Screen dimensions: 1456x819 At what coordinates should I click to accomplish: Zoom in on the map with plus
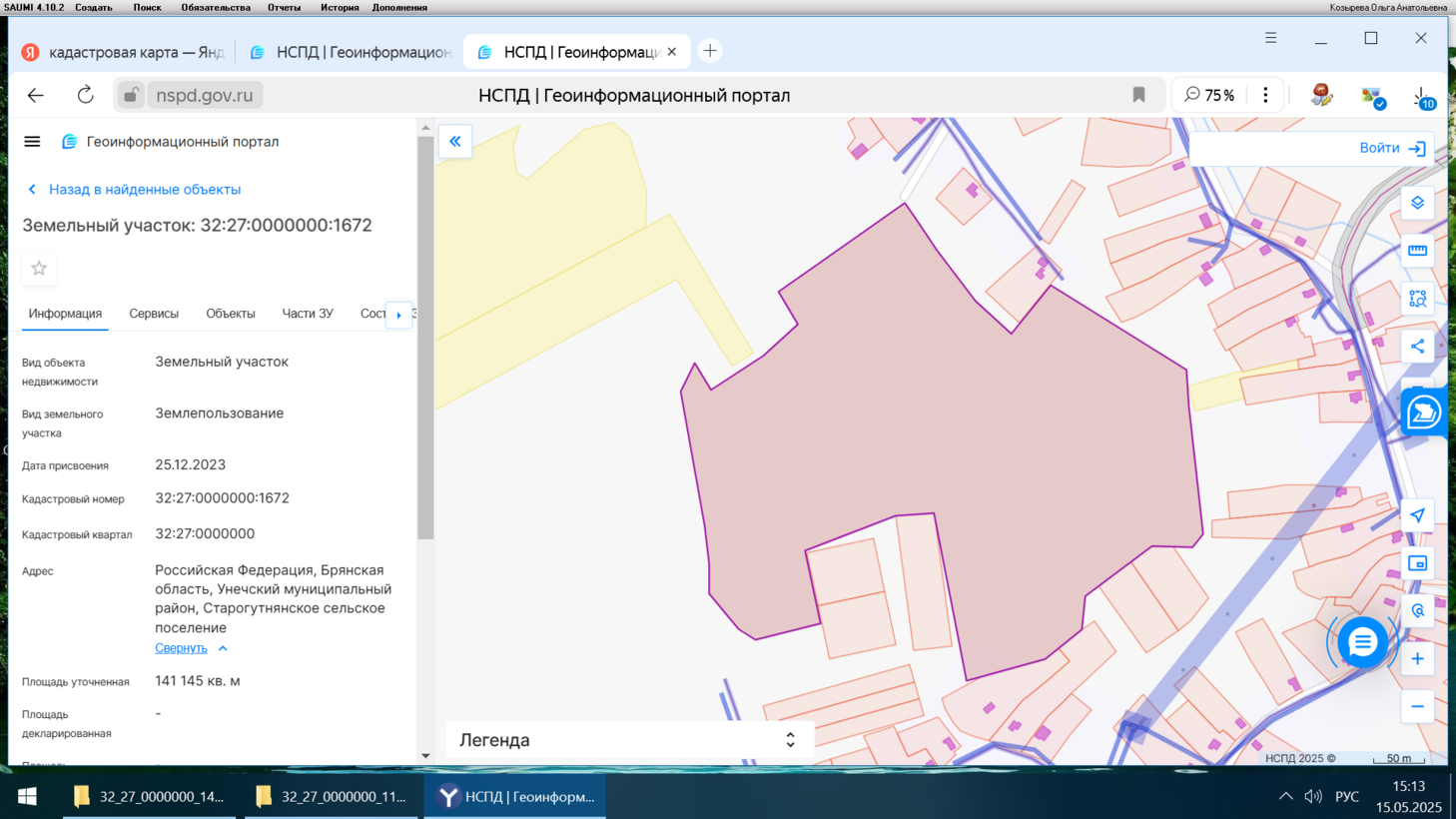[x=1417, y=659]
